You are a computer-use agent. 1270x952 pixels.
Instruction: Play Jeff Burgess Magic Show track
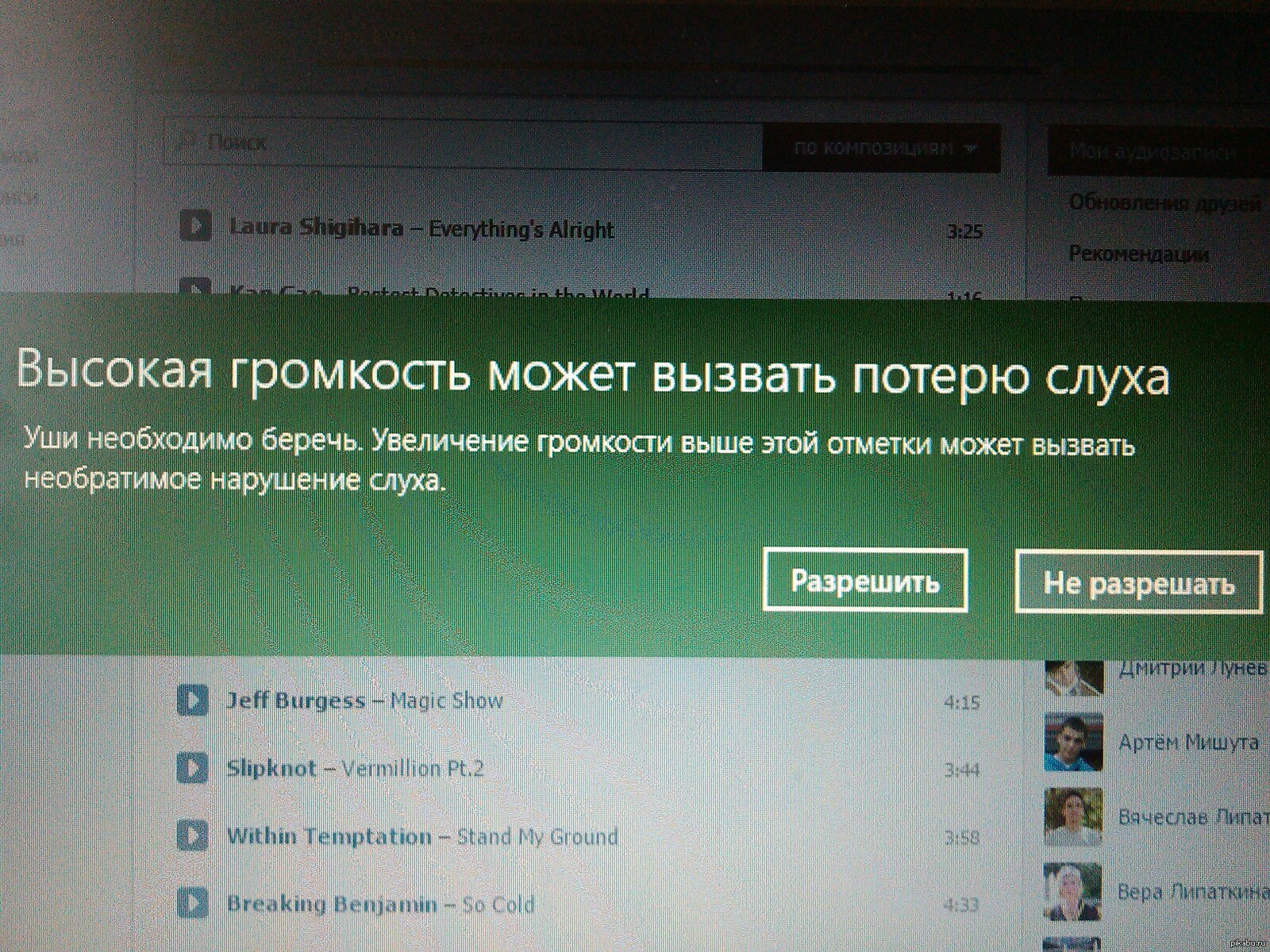tap(192, 700)
